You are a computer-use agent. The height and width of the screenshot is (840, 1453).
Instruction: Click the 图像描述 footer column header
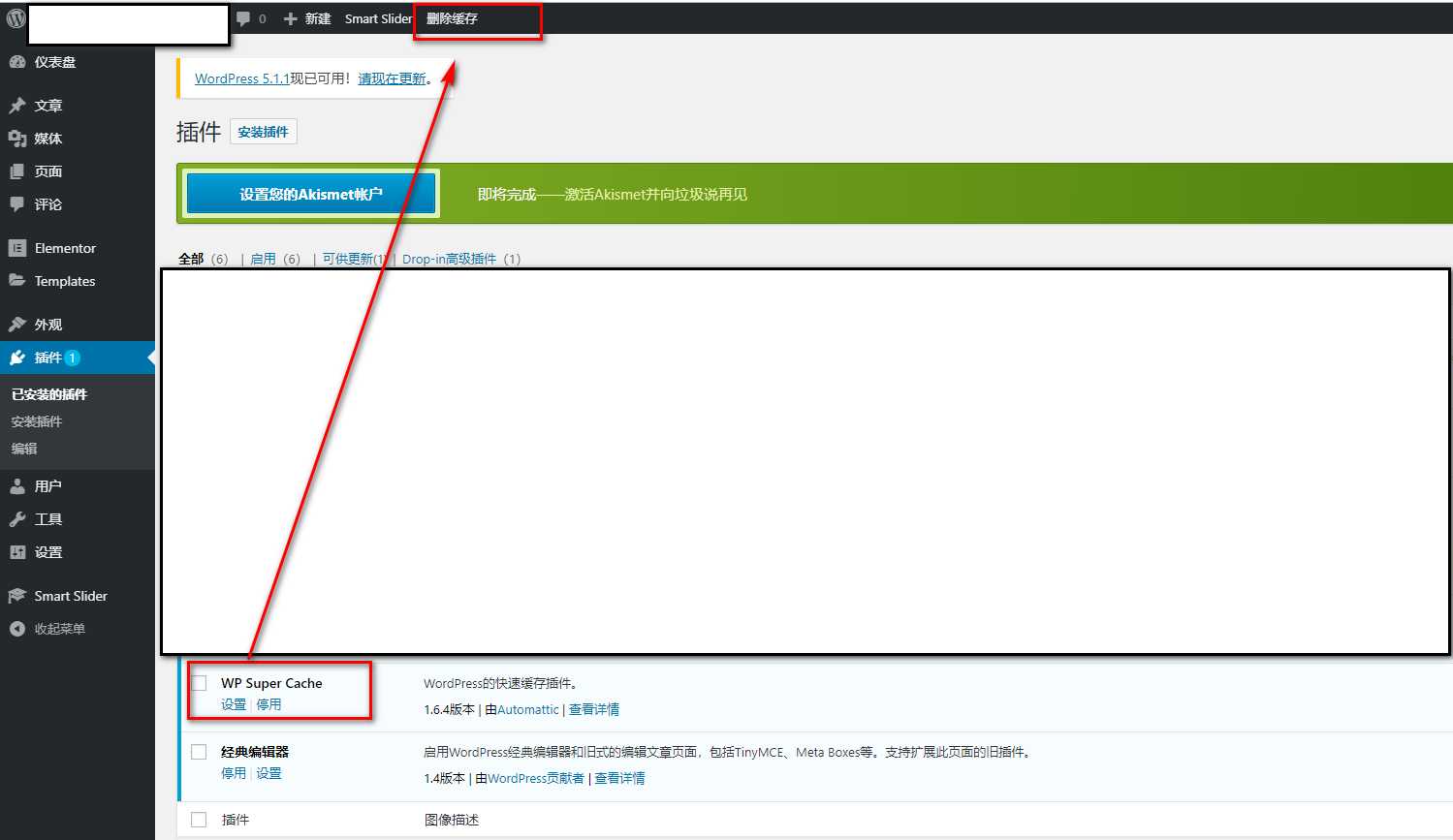click(452, 820)
